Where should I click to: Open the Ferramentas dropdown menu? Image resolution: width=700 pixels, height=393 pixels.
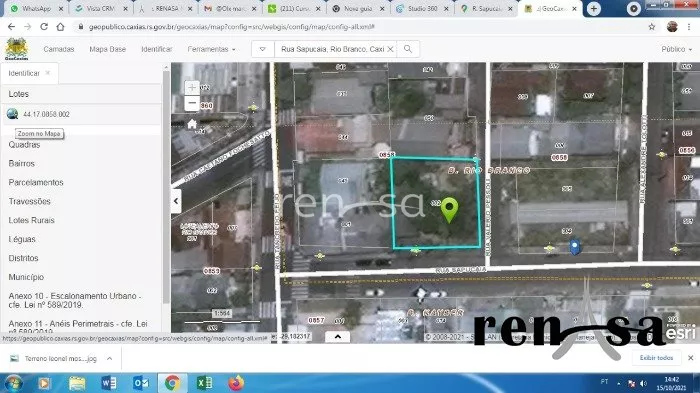211,49
